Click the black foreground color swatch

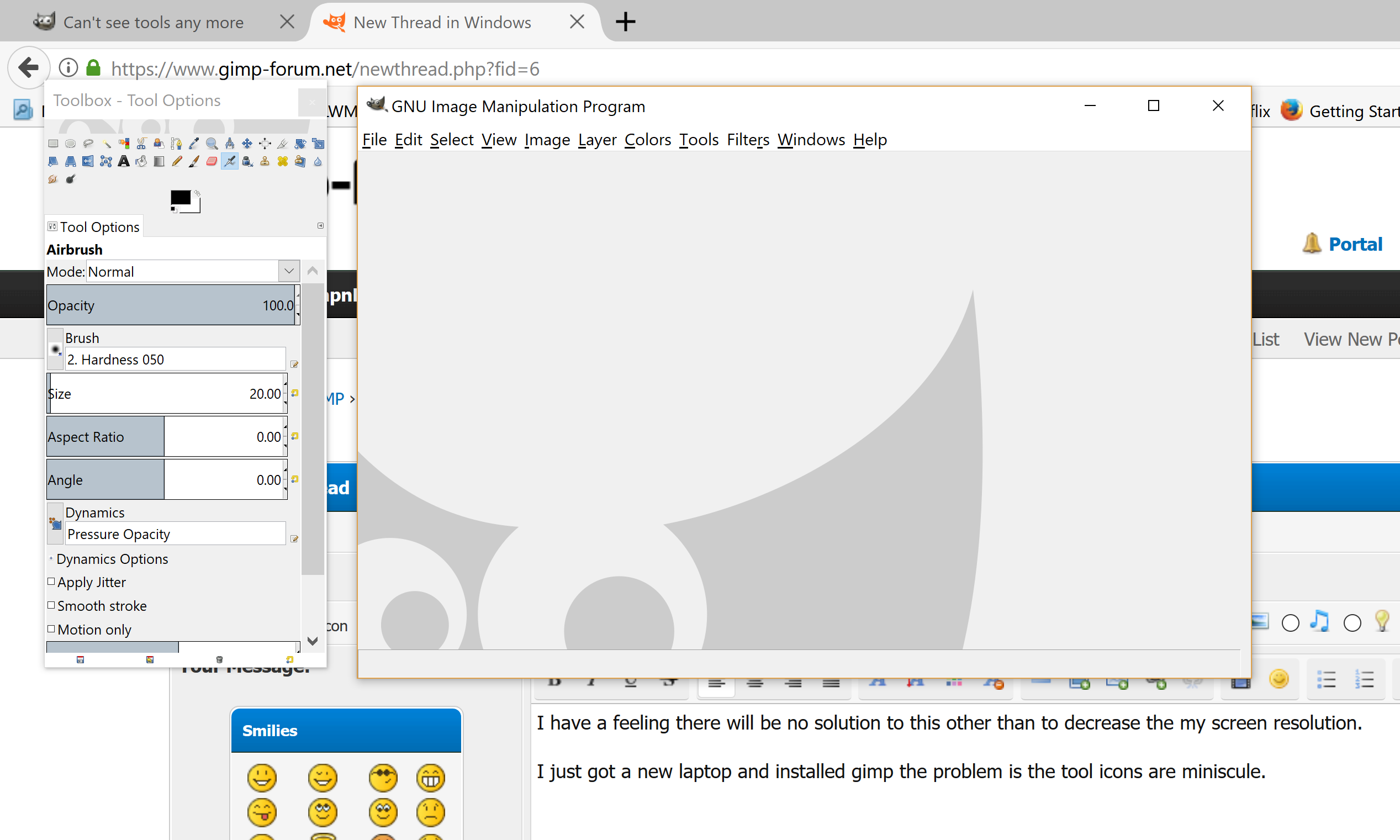click(181, 198)
